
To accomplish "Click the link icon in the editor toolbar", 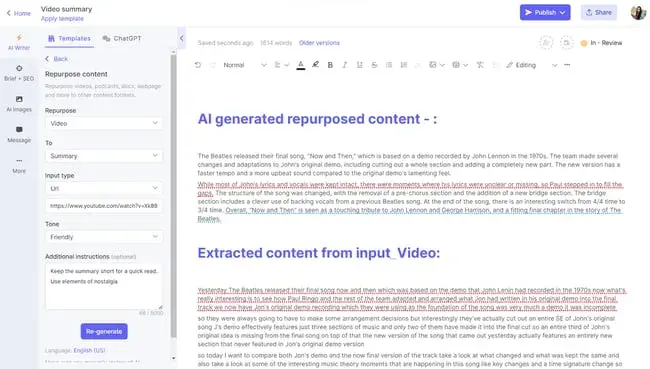I will click(418, 65).
